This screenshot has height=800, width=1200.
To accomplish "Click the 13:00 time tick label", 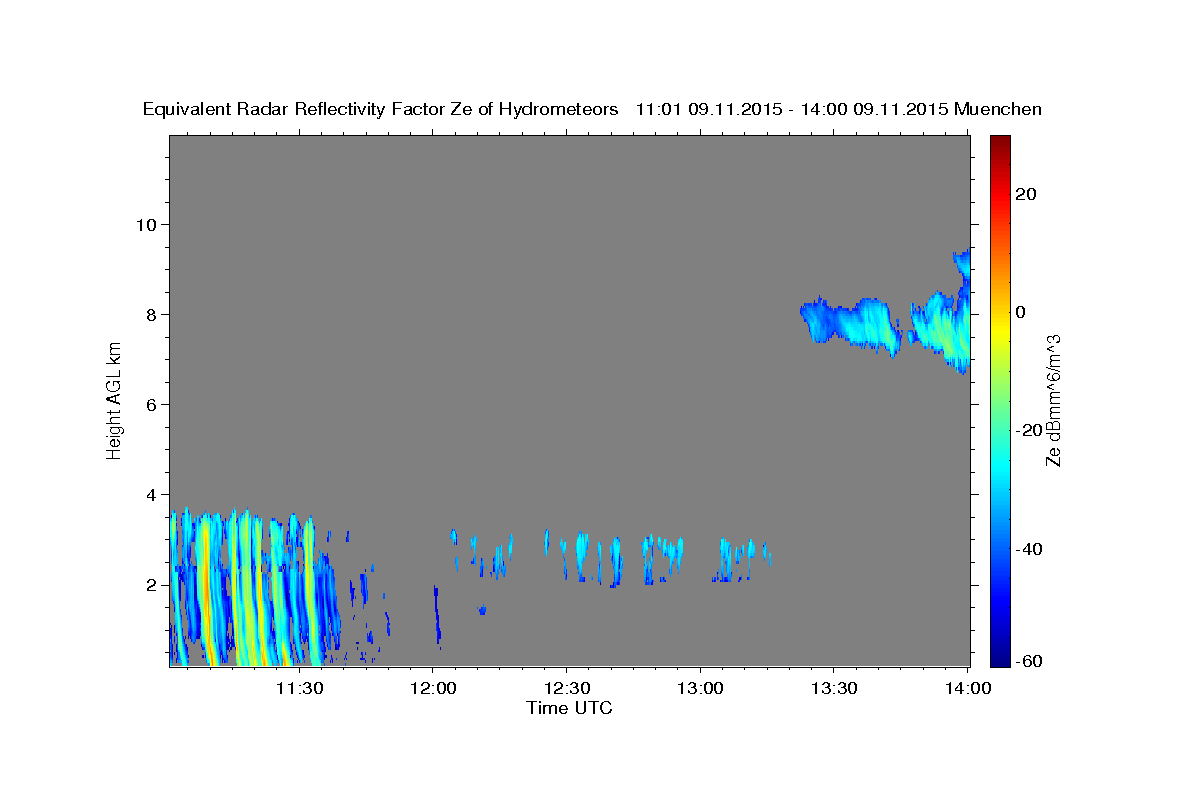I will (x=700, y=688).
